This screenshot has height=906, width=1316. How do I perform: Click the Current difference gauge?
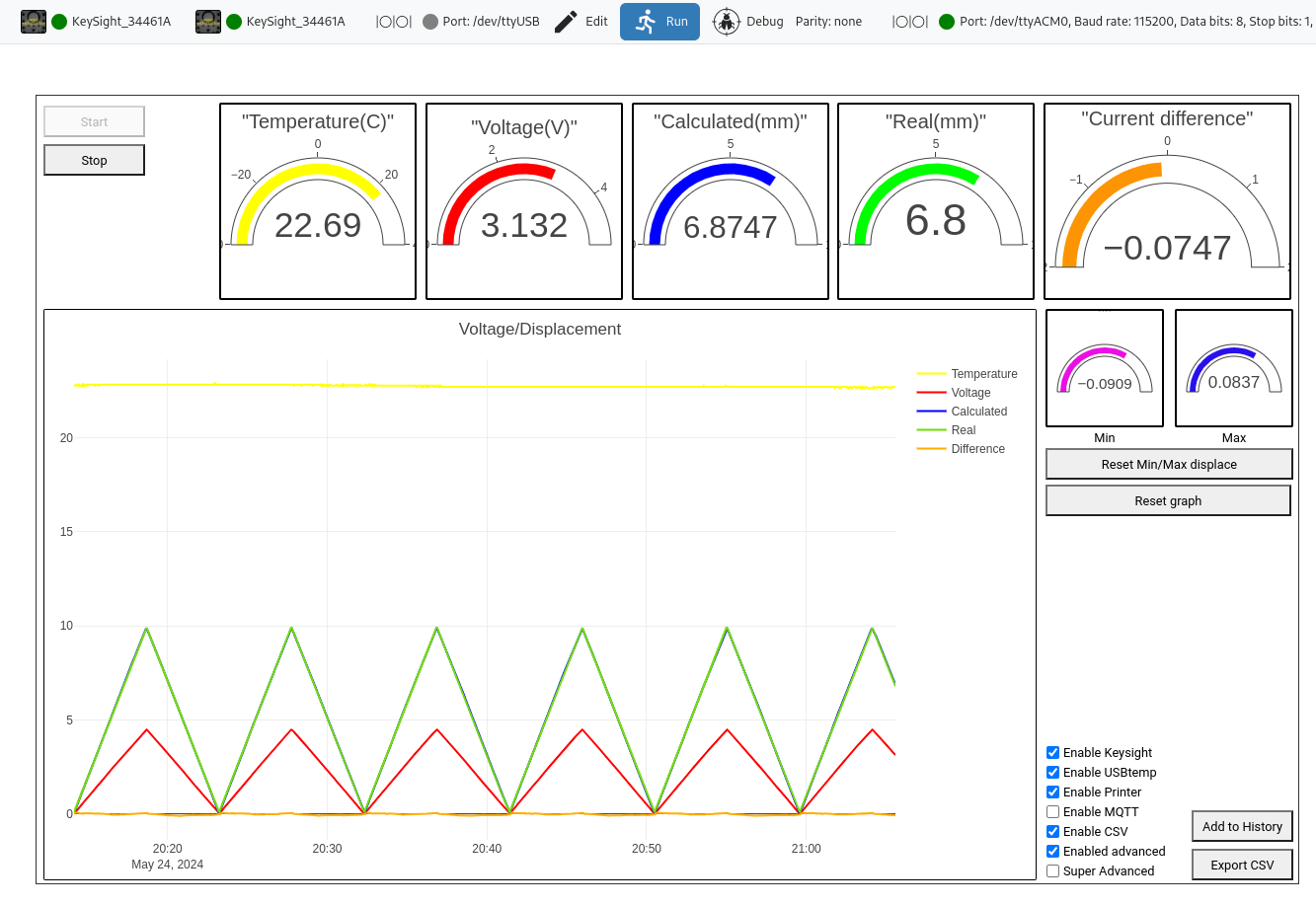[x=1167, y=201]
